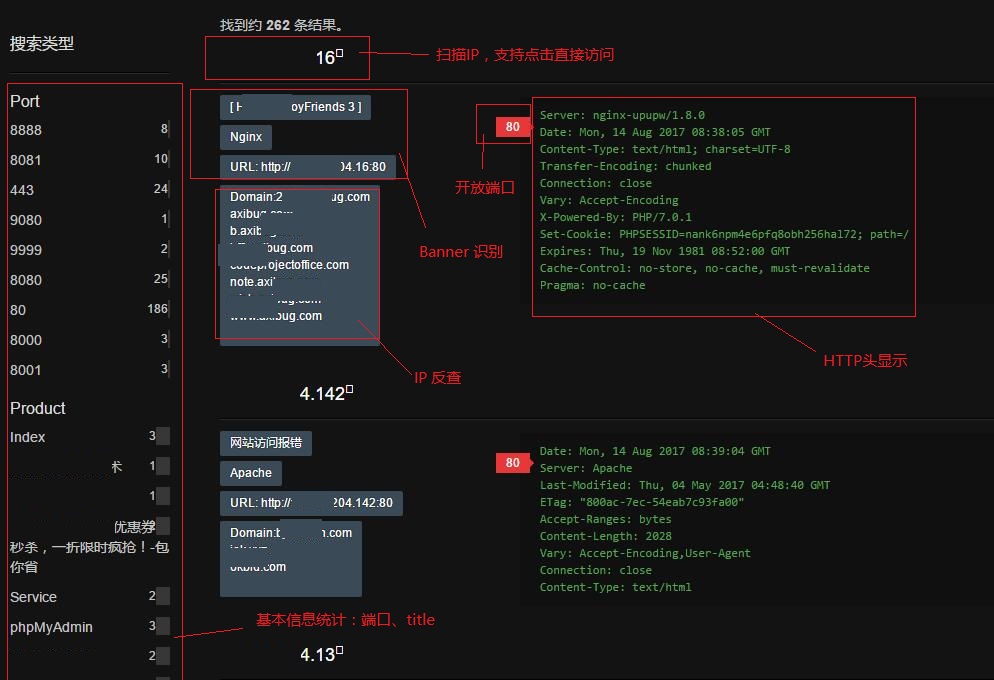Open external link icon beside IP 4.142
The width and height of the screenshot is (994, 680).
pyautogui.click(x=350, y=390)
